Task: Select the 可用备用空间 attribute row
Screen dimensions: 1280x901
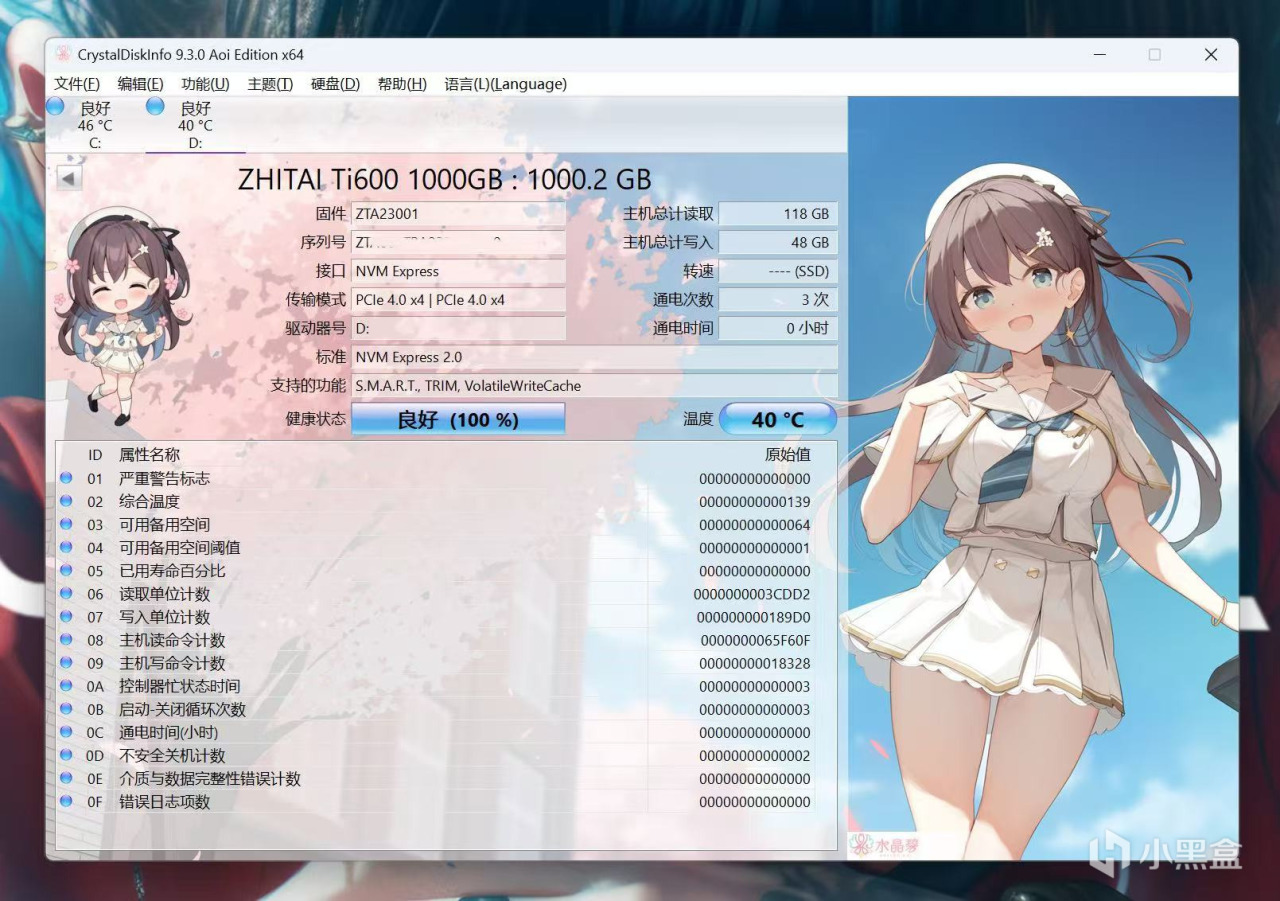Action: [x=436, y=525]
